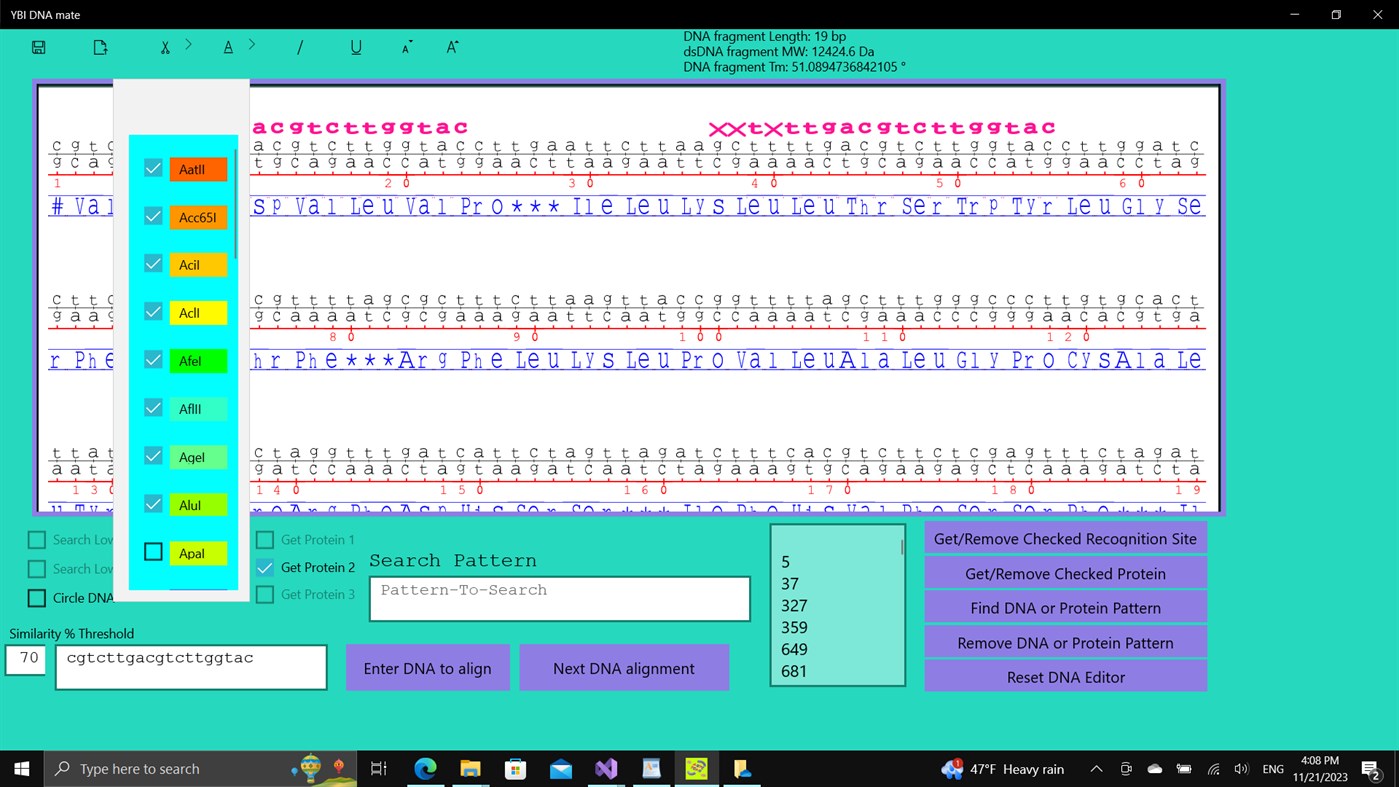
Task: Enable the ApaI enzyme checkbox
Action: [153, 552]
